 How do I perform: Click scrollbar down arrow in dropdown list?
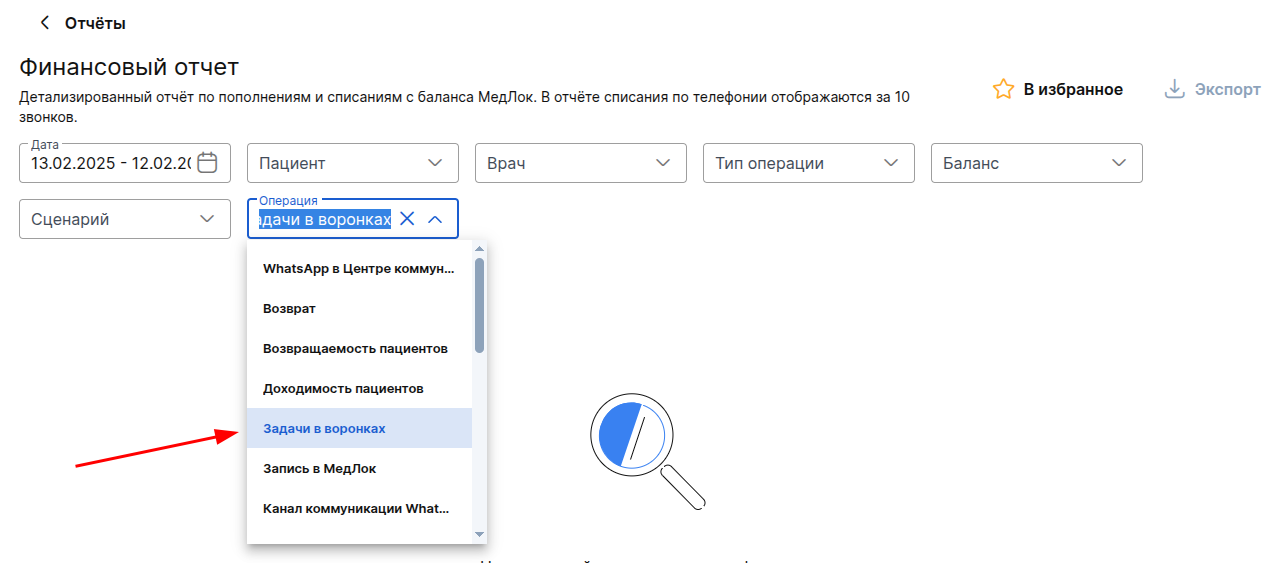[x=479, y=535]
